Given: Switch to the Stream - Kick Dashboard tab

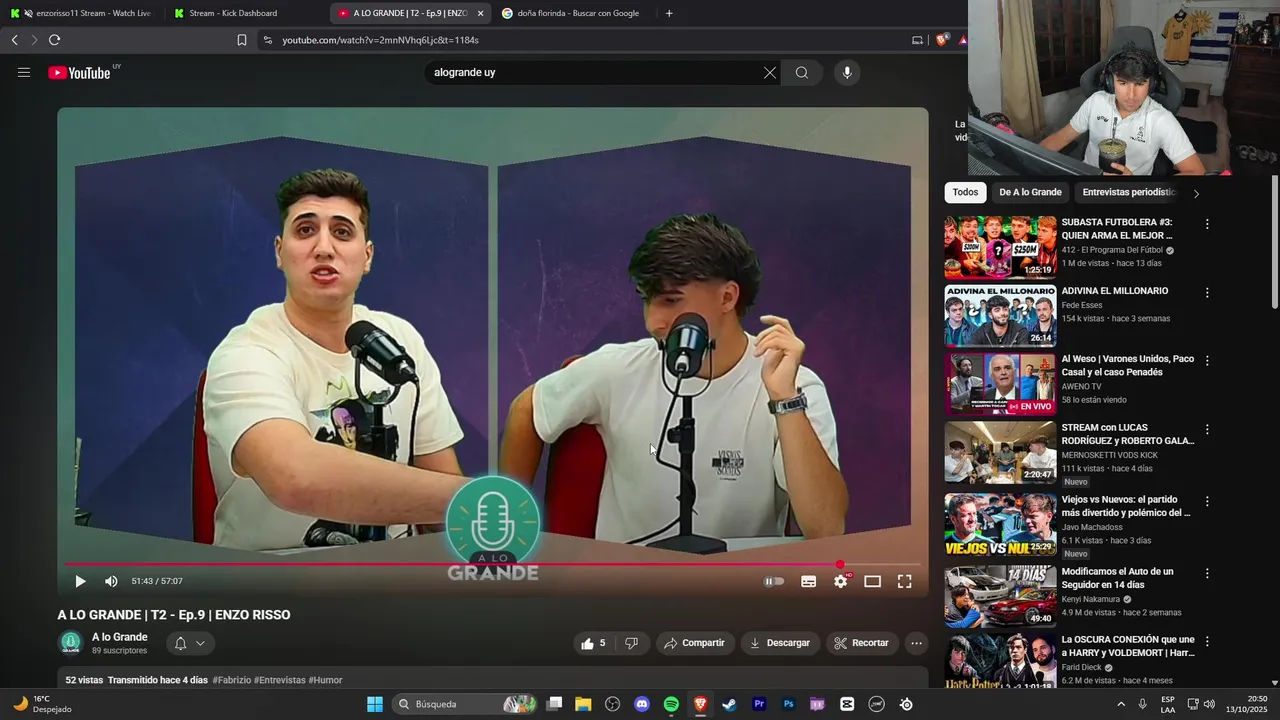Looking at the screenshot, I should 245,13.
